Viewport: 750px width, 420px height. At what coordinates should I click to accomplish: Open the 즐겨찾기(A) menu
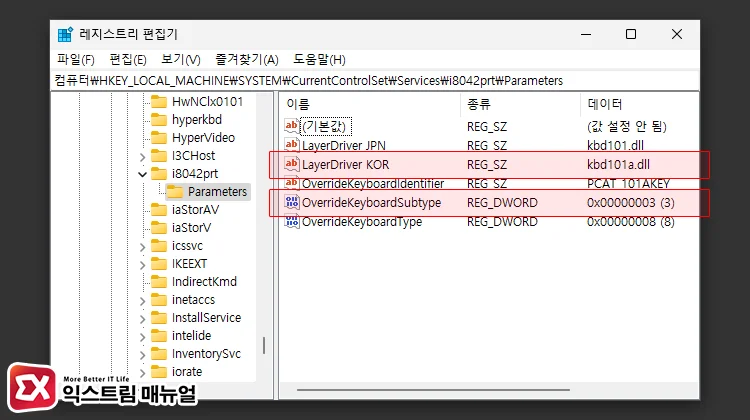click(244, 60)
